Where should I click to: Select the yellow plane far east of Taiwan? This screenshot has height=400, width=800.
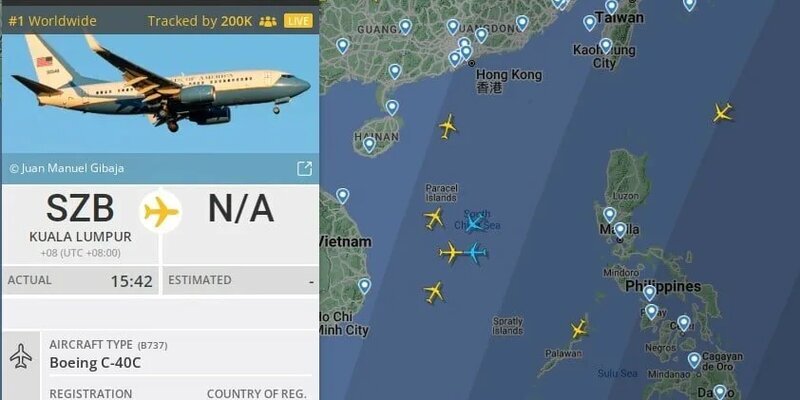(722, 112)
